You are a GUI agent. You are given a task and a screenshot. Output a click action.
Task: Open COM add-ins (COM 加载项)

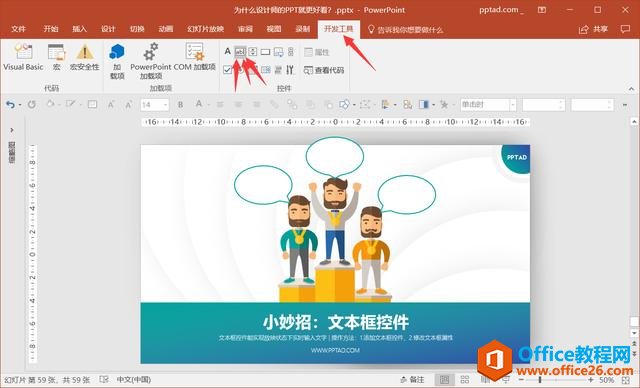coord(195,57)
